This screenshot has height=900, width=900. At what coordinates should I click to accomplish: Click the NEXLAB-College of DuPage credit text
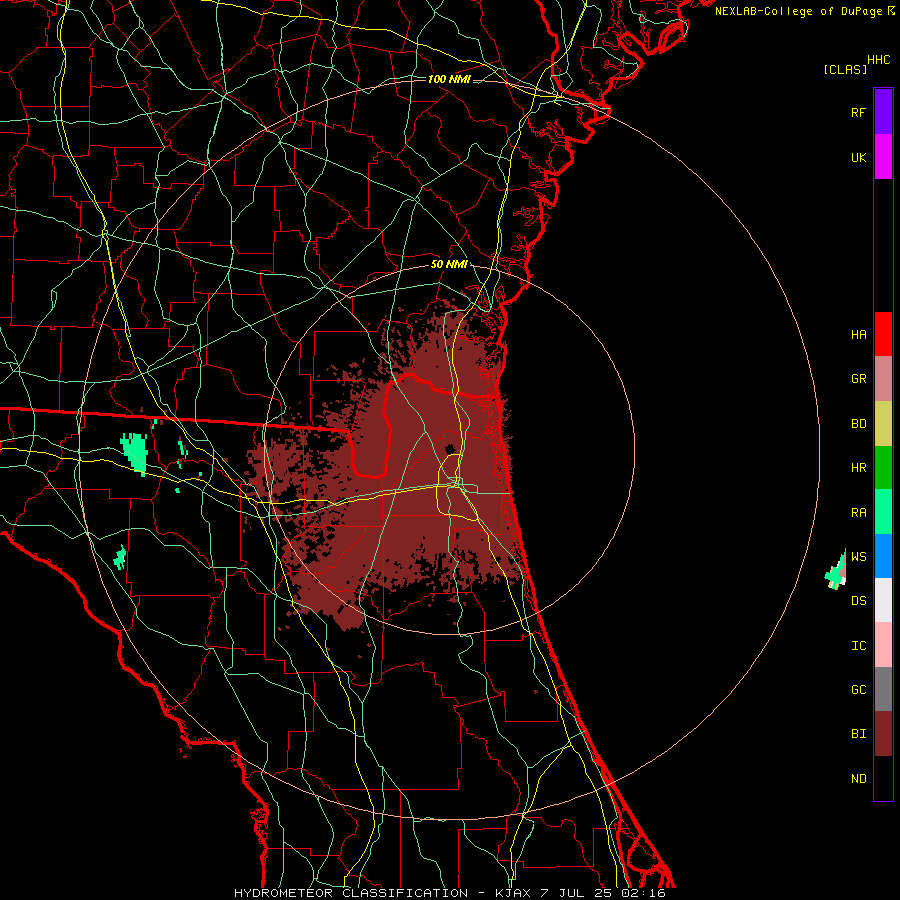point(798,11)
